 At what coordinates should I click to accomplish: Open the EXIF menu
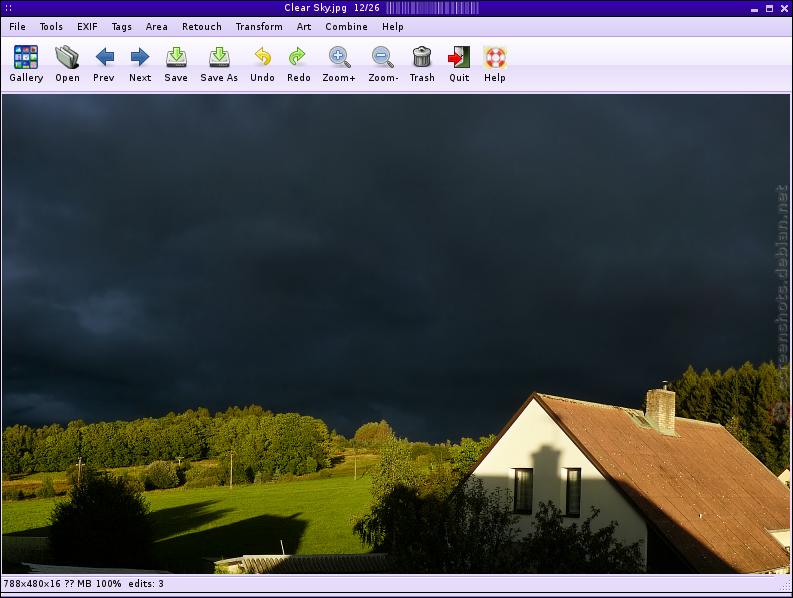[x=87, y=27]
